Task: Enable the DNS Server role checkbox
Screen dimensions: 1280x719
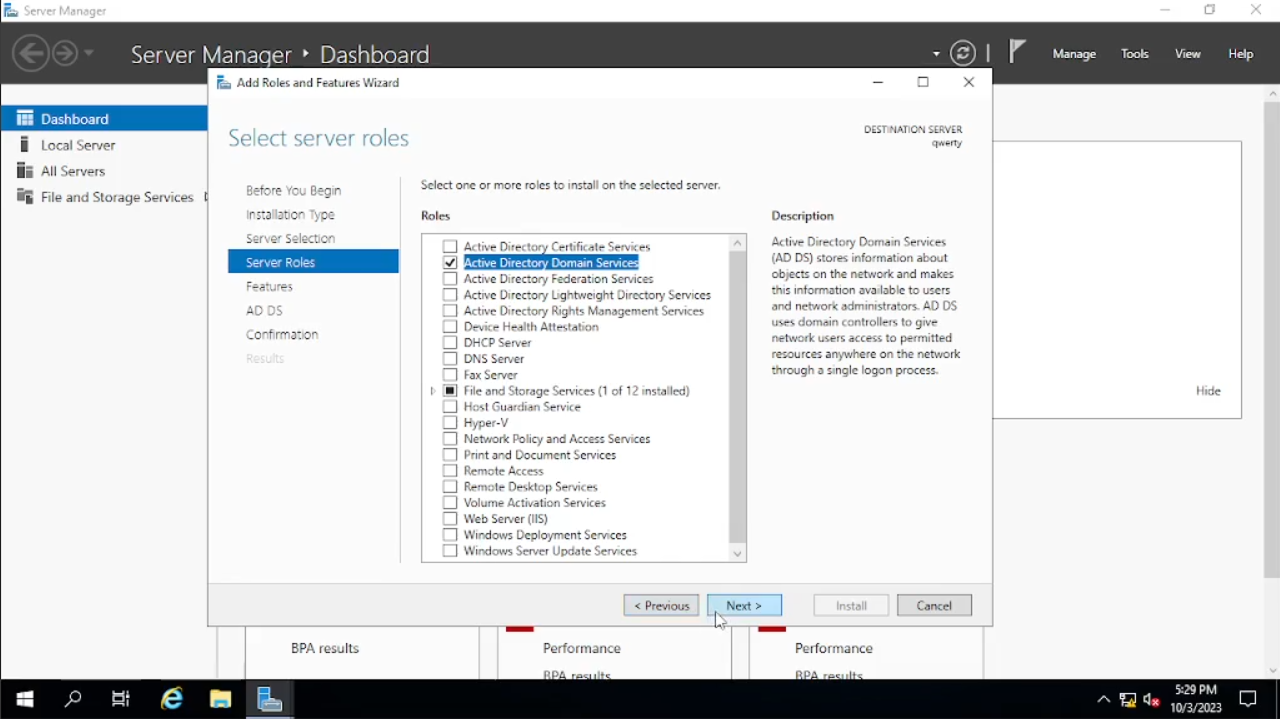Action: (450, 359)
